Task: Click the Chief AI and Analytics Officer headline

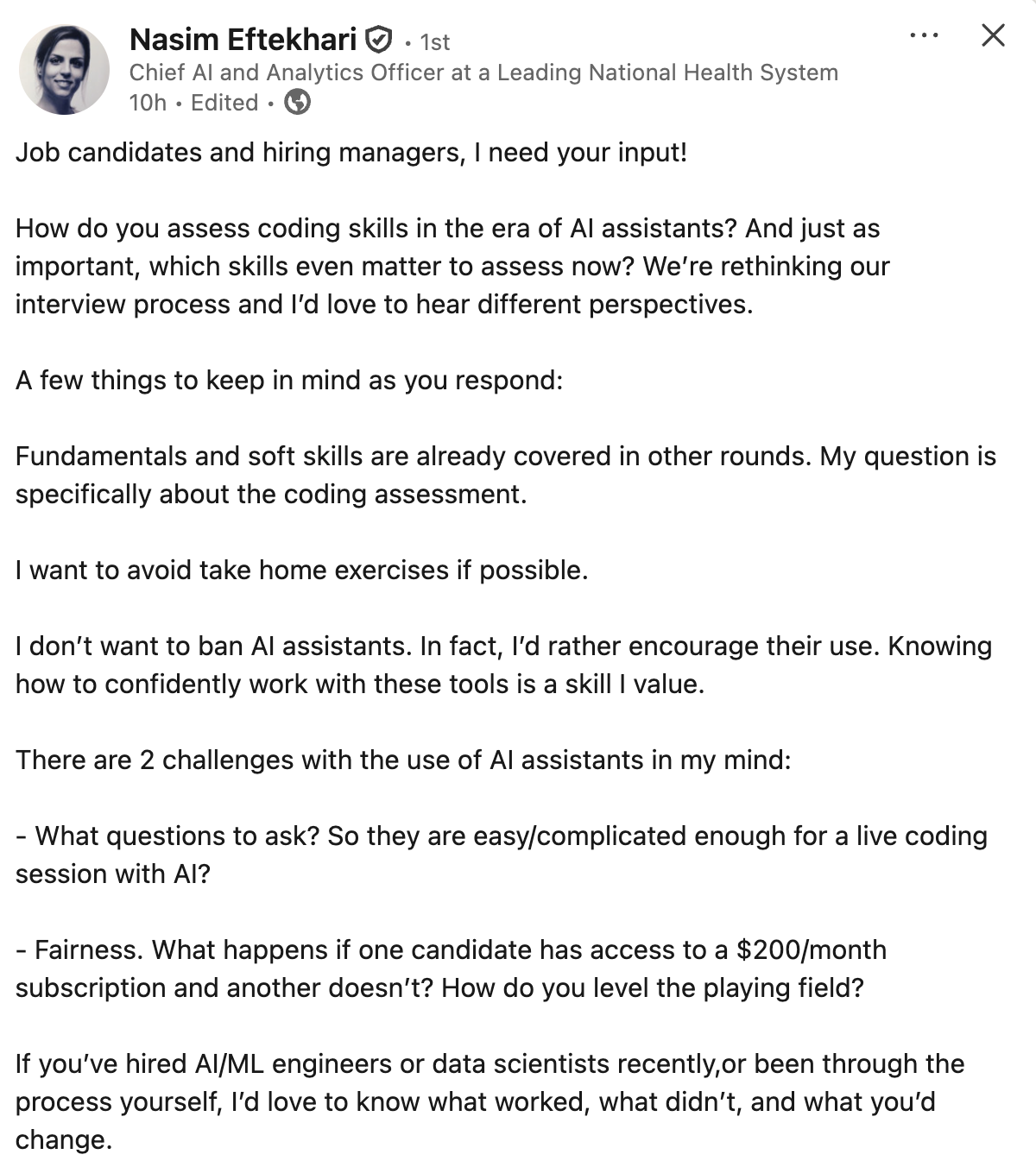Action: point(483,73)
